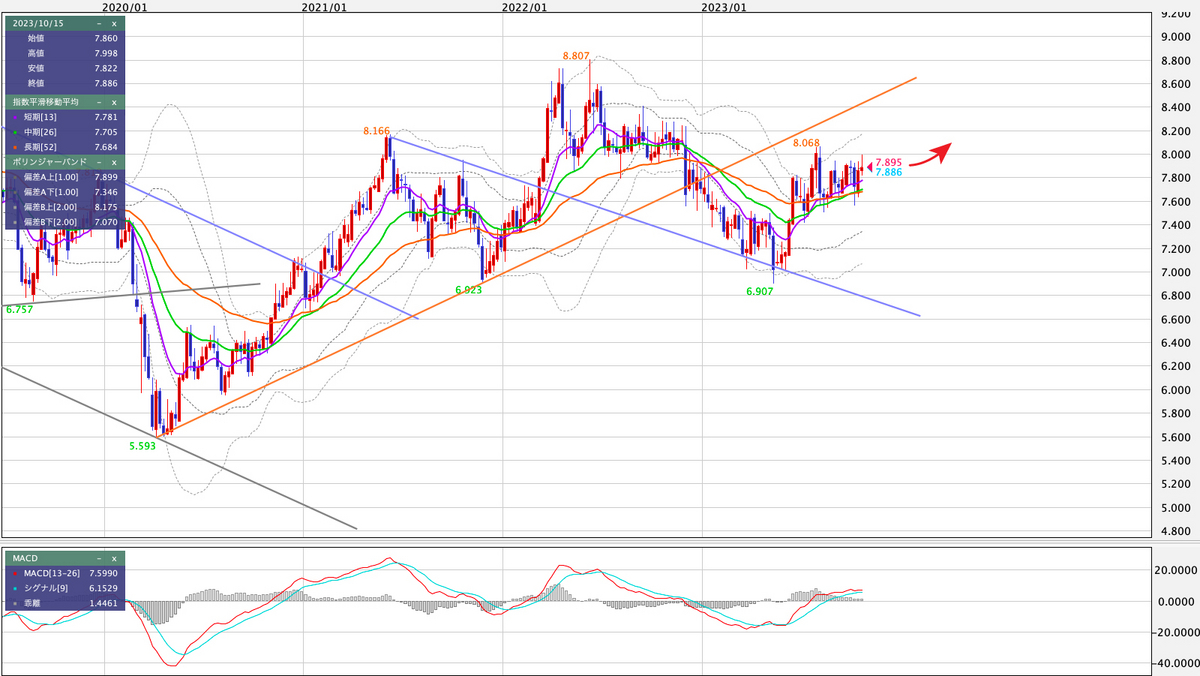Click the 8.166 peak price label
Image resolution: width=1200 pixels, height=676 pixels.
pyautogui.click(x=376, y=131)
